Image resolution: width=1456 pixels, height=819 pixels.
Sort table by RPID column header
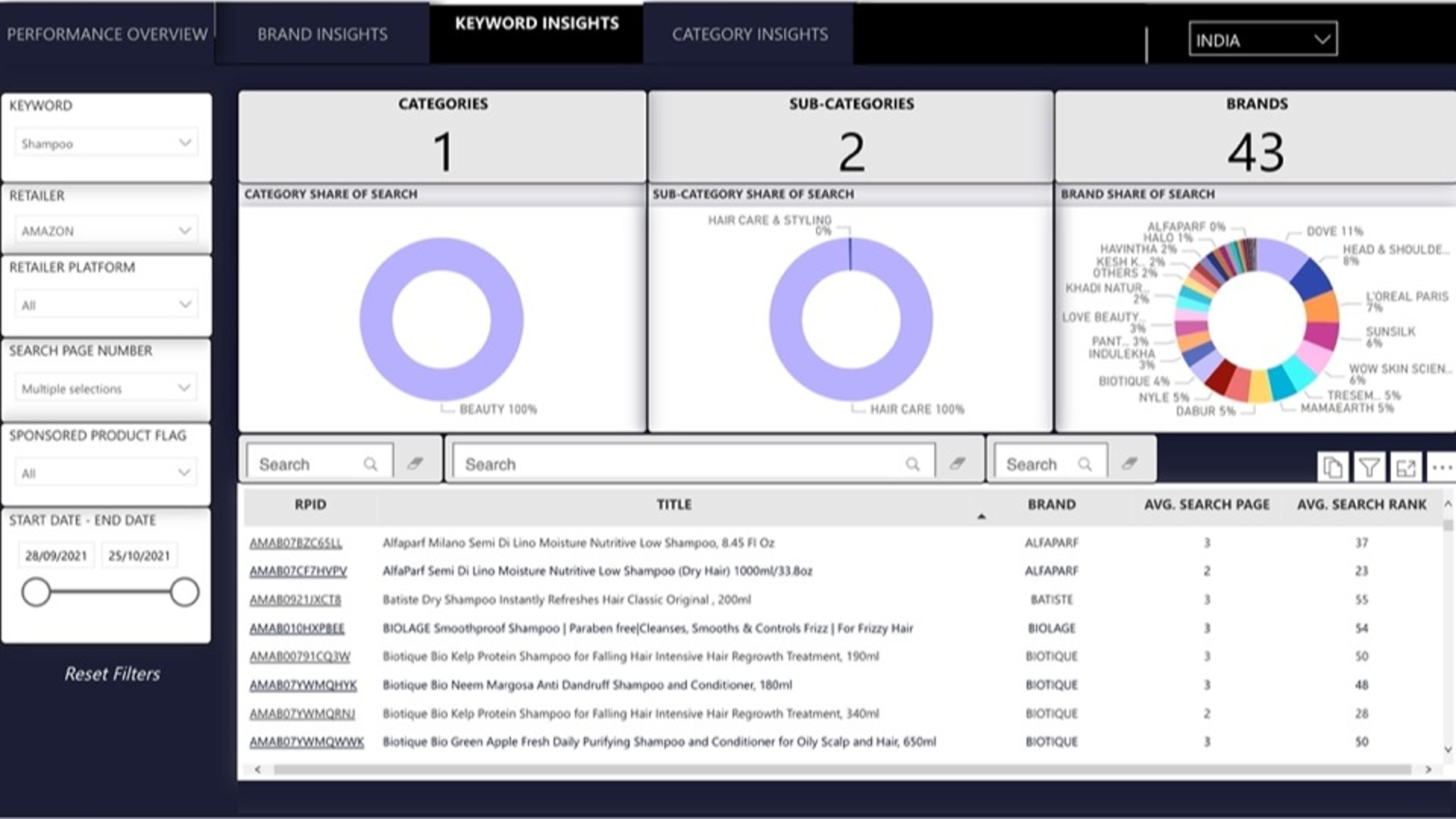(310, 504)
